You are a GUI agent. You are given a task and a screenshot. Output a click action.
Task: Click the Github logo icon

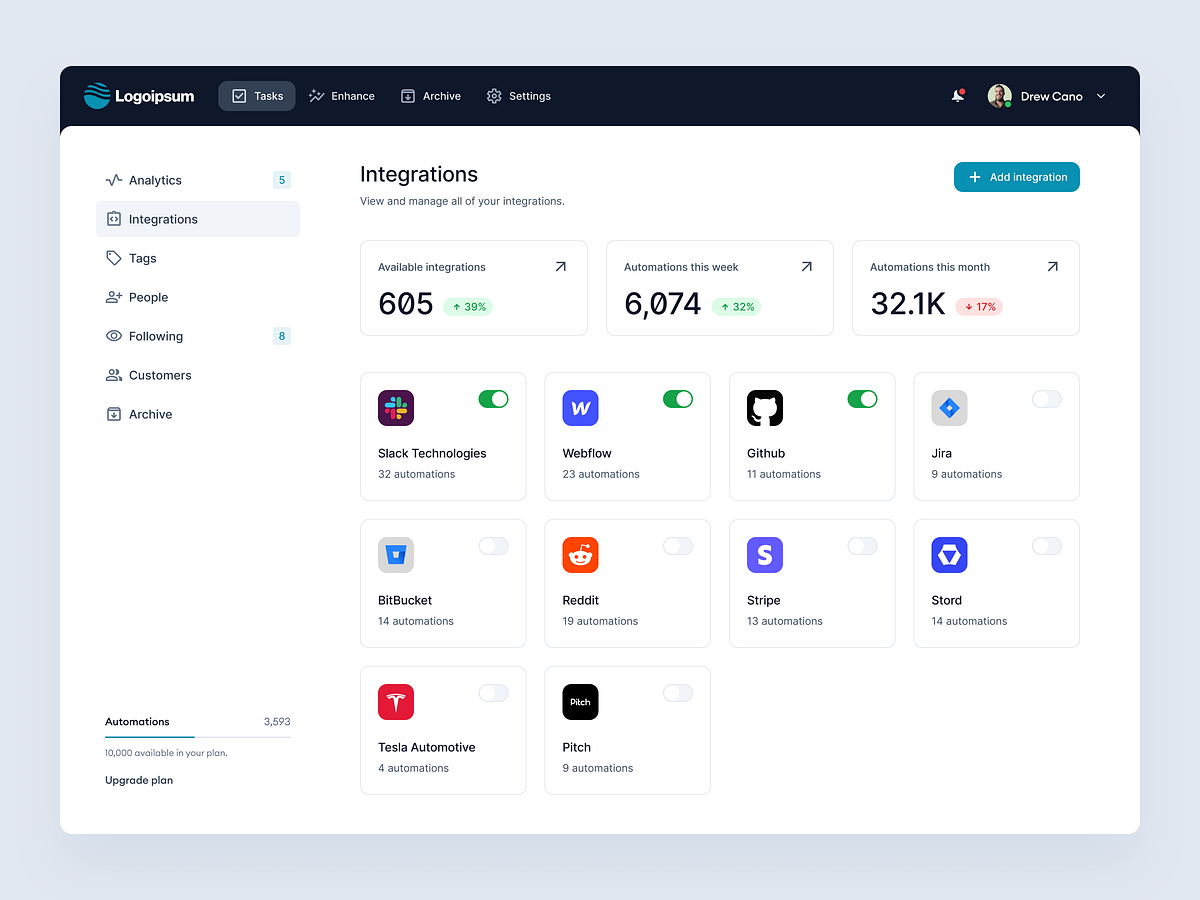[x=765, y=408]
